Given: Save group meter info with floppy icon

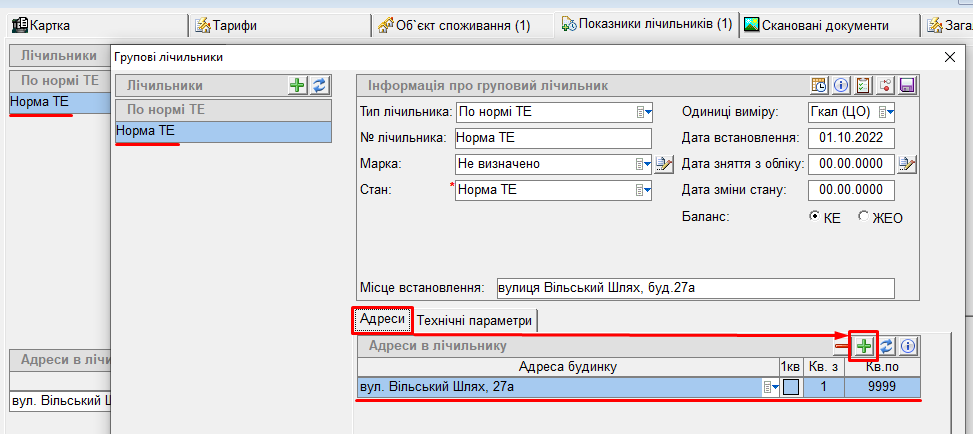Looking at the screenshot, I should pos(909,86).
